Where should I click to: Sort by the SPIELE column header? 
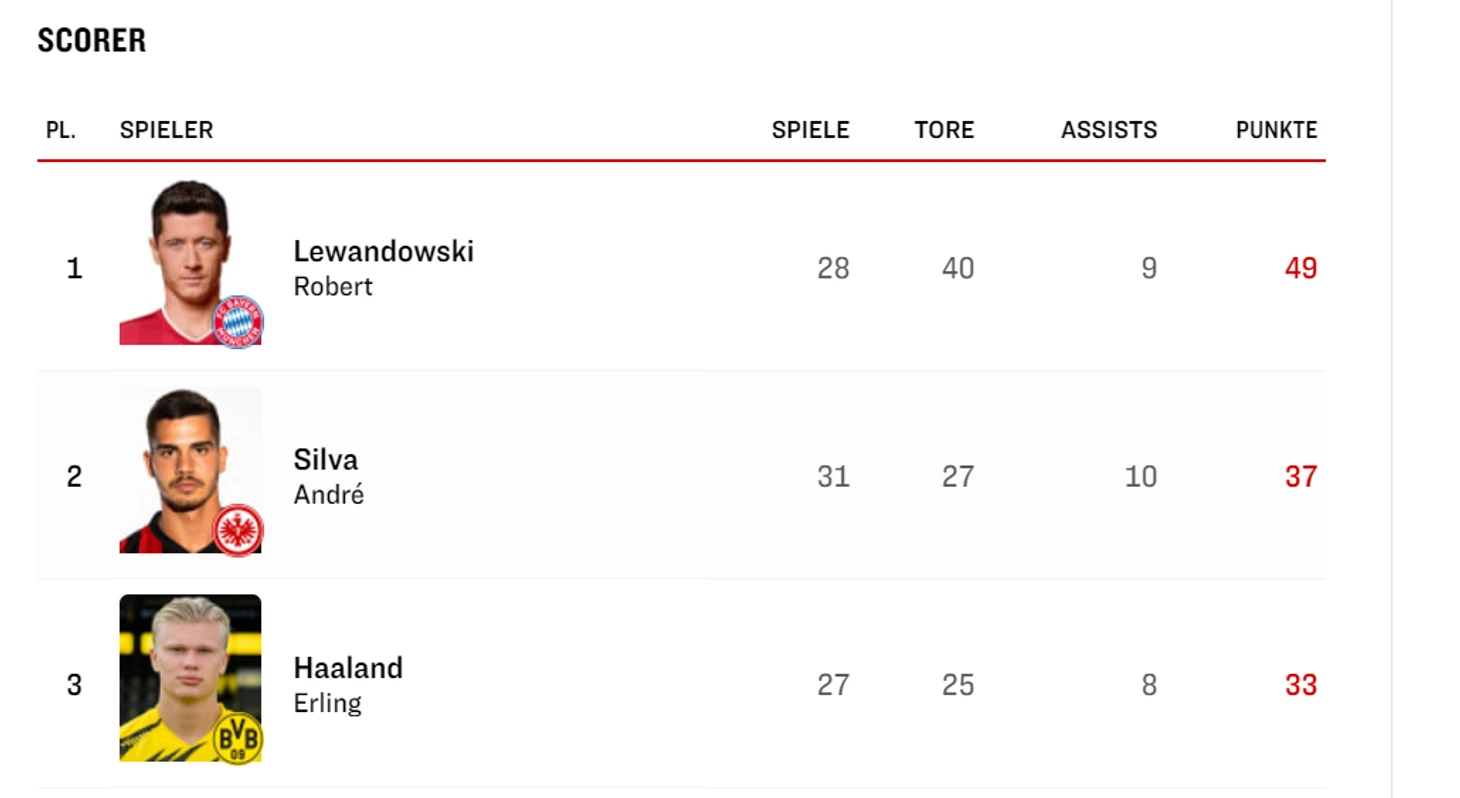(x=811, y=130)
